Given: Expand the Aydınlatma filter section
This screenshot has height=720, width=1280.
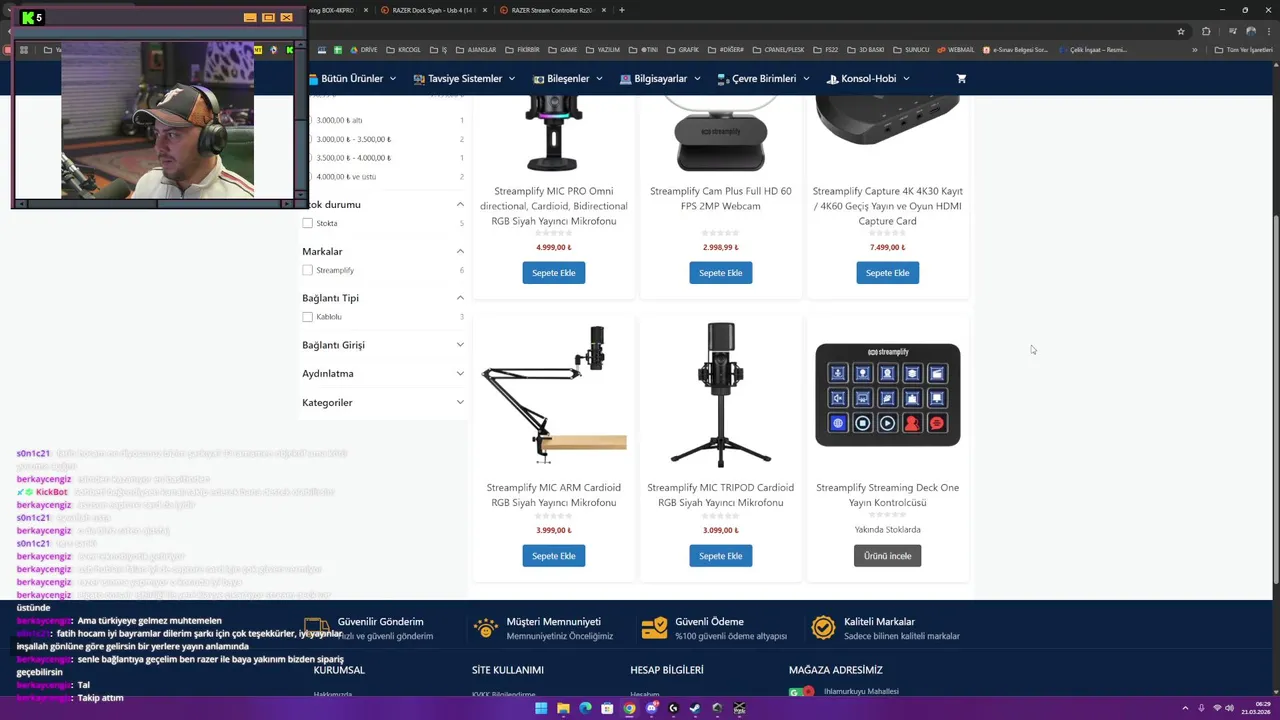Looking at the screenshot, I should 460,373.
